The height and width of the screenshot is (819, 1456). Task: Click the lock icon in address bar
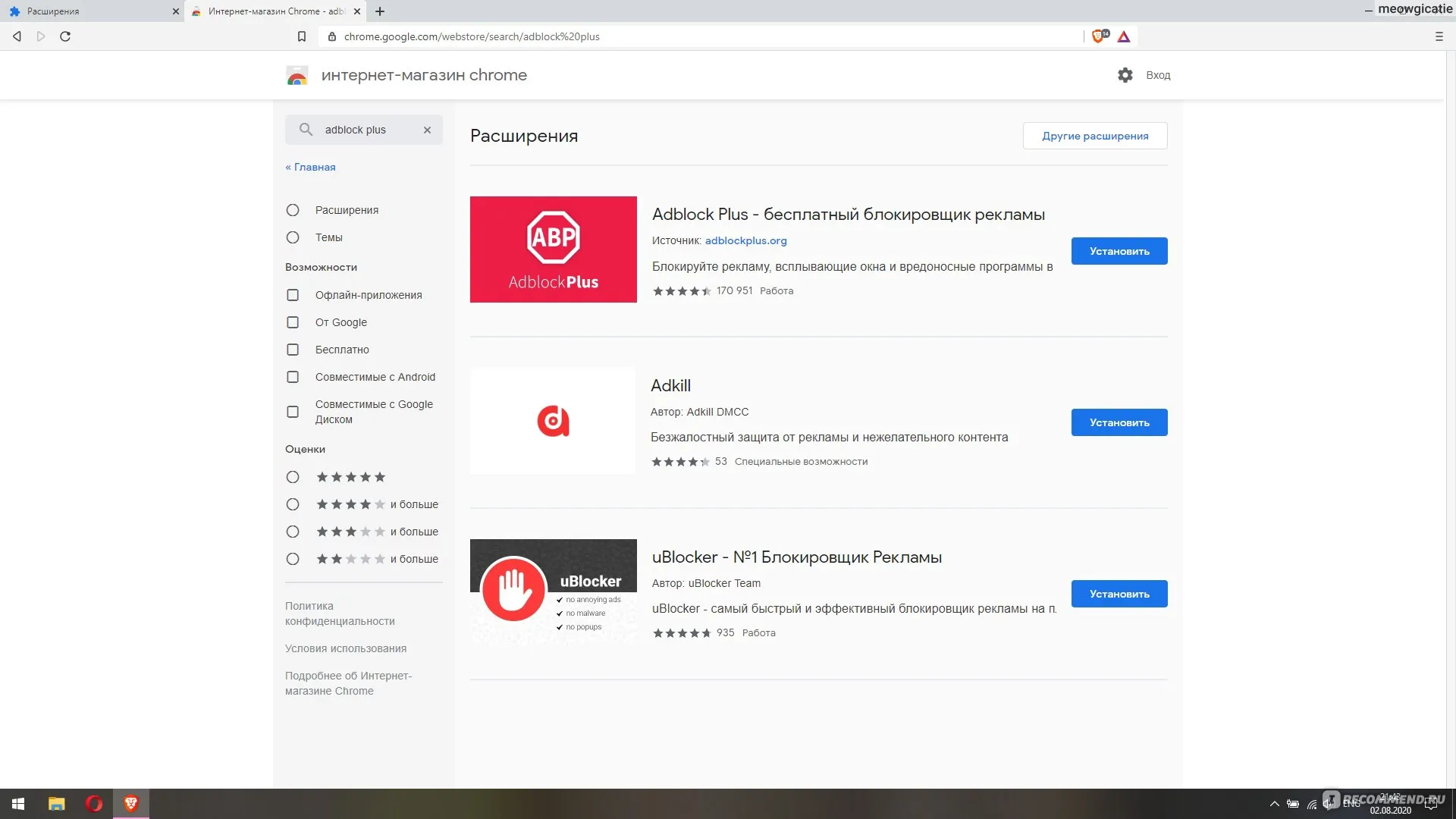click(332, 36)
